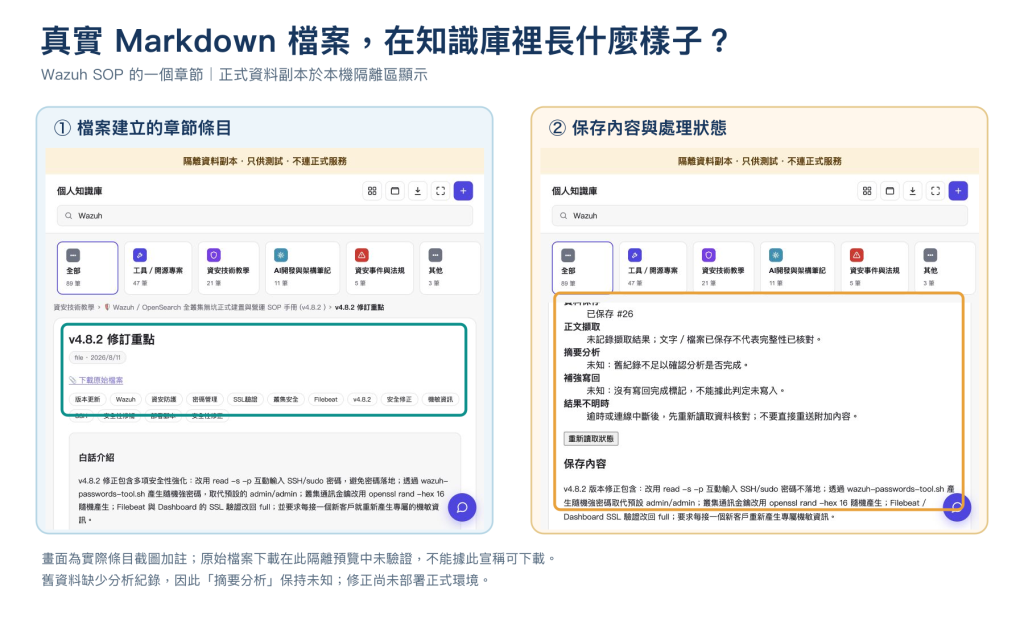Viewport: 1024px width, 620px height.
Task: Click the 下載原始檔案 download link
Action: [96, 380]
